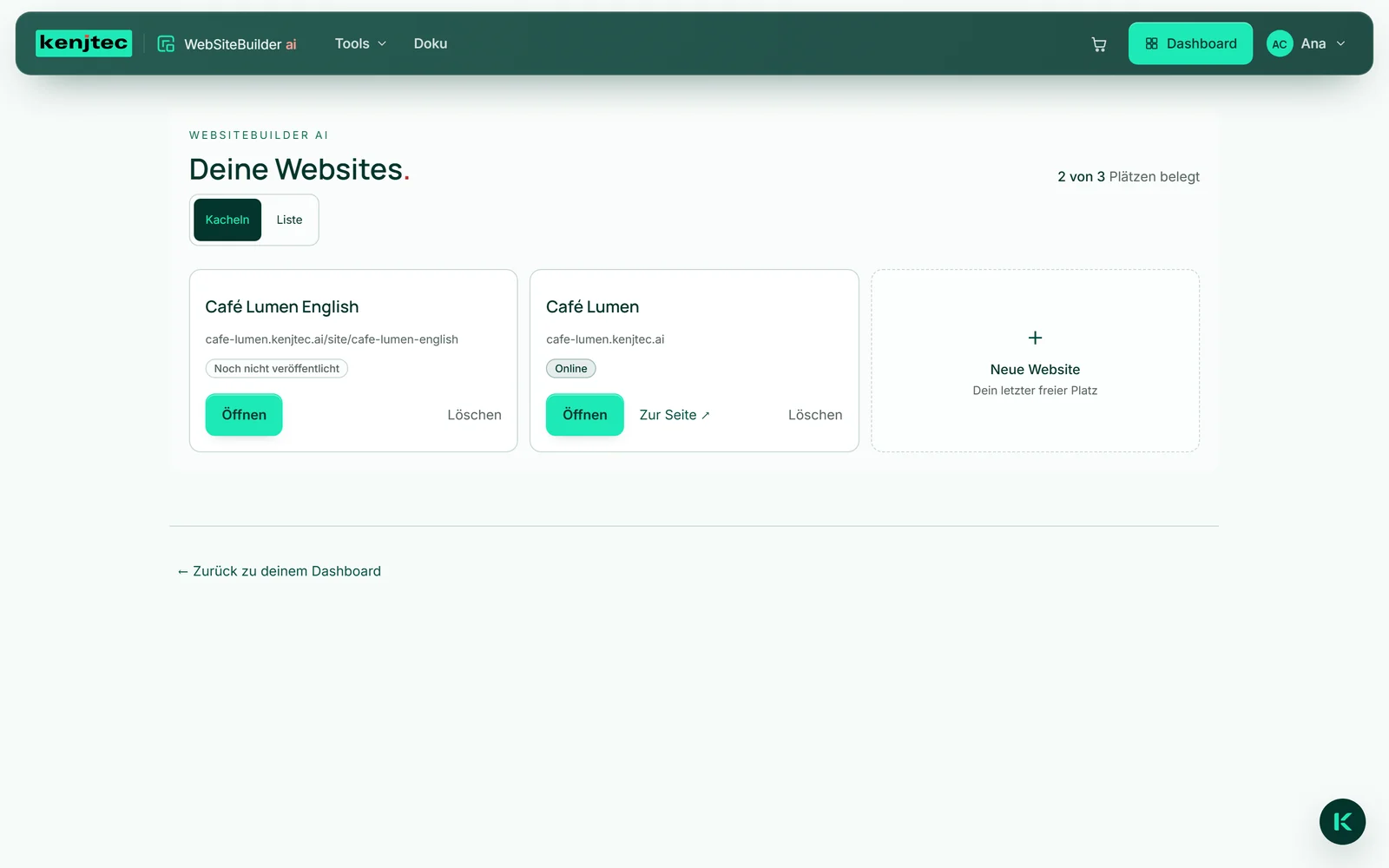This screenshot has width=1389, height=868.
Task: Click the plus icon for new website
Action: coord(1035,338)
